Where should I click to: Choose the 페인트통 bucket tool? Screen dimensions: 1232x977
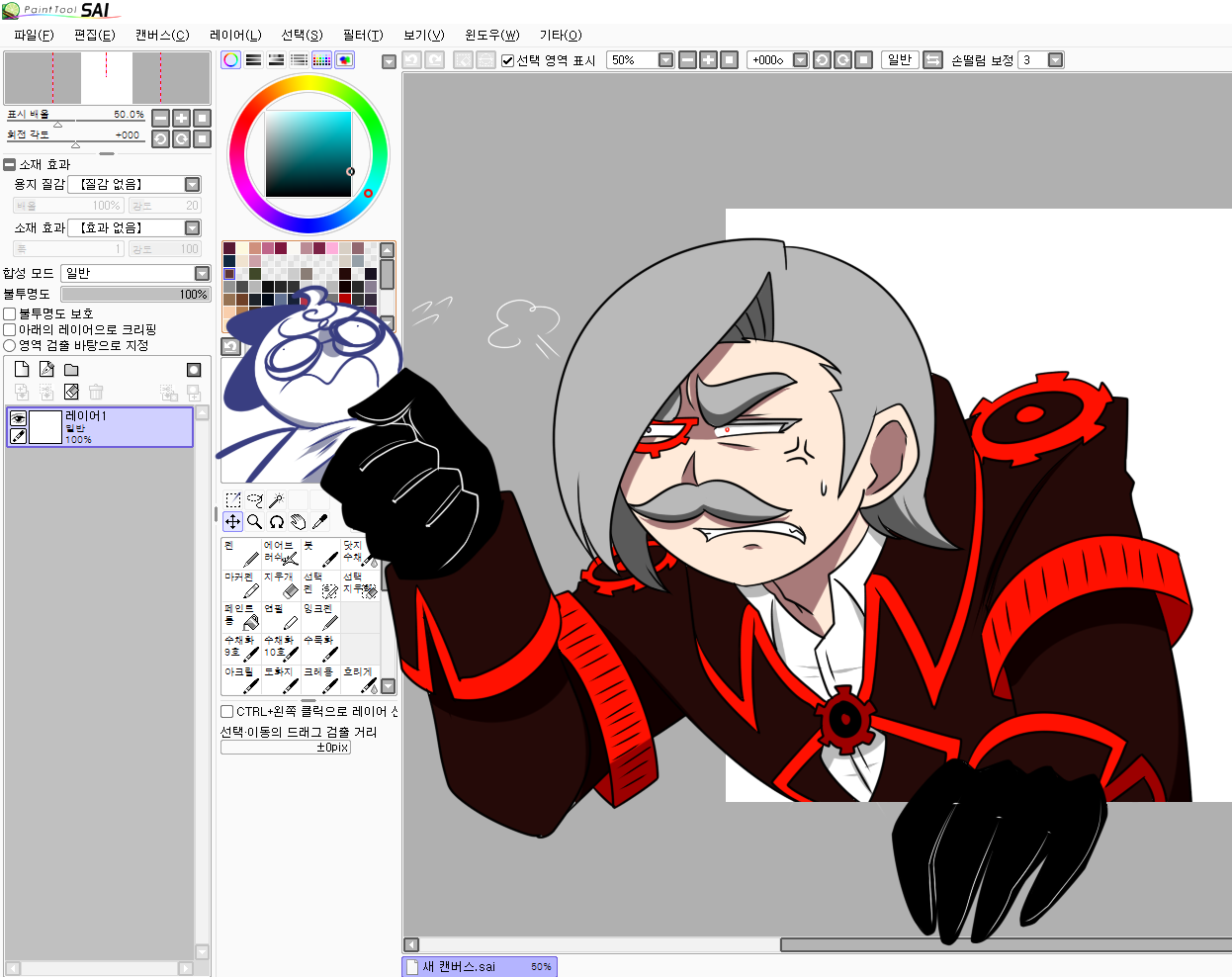241,617
